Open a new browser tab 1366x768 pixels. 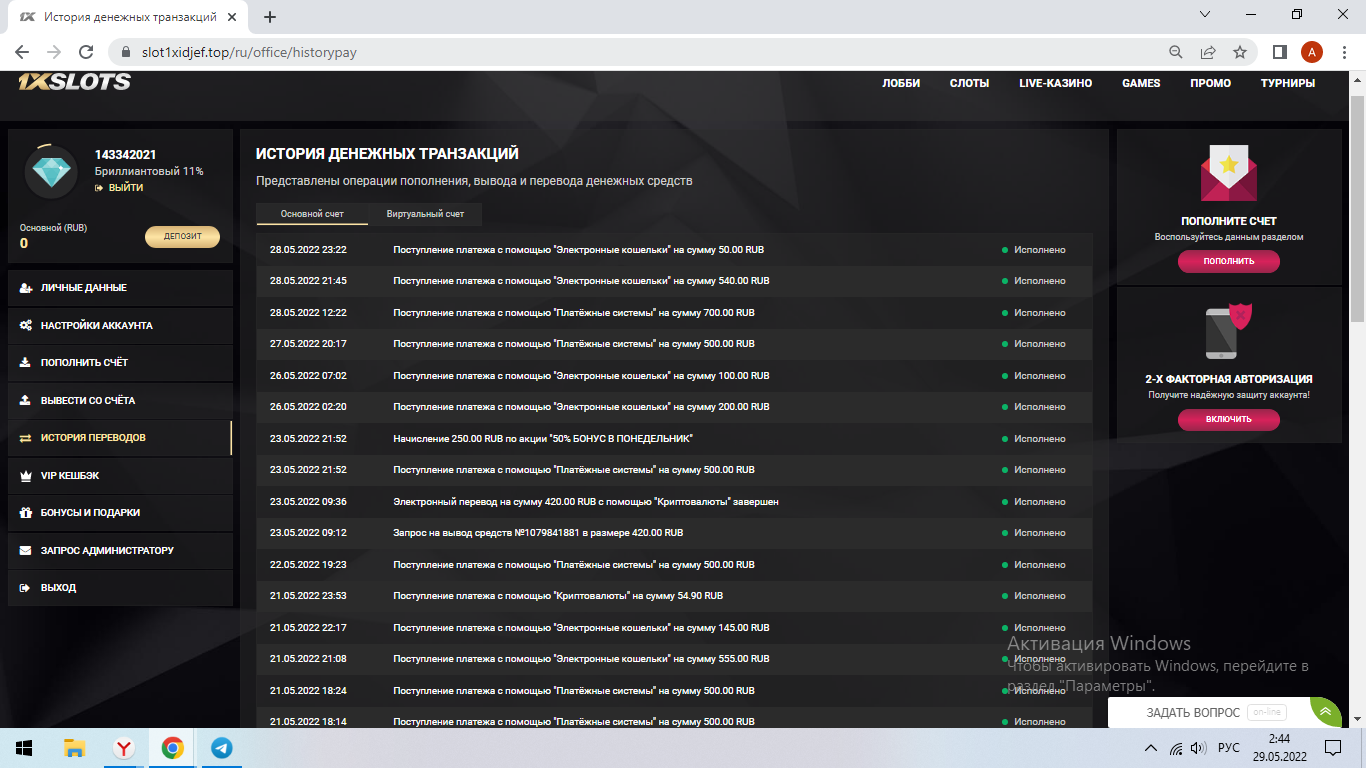[269, 16]
